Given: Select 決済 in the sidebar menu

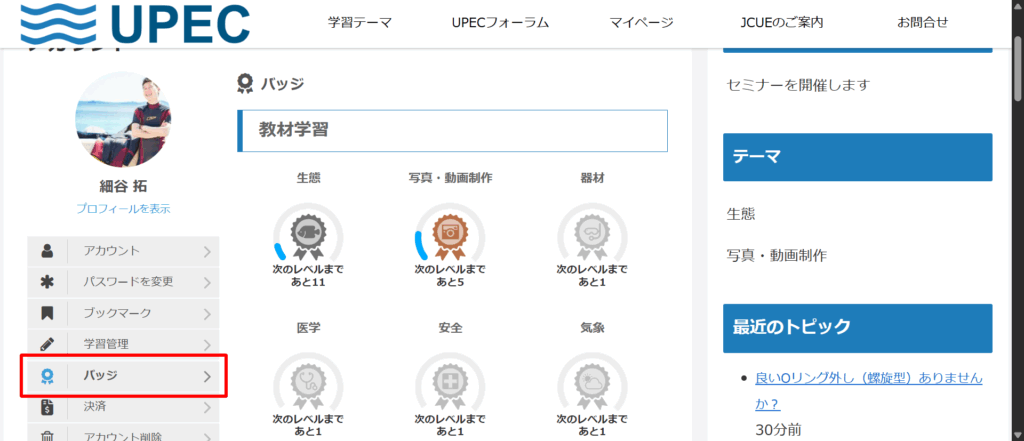Looking at the screenshot, I should (x=95, y=407).
